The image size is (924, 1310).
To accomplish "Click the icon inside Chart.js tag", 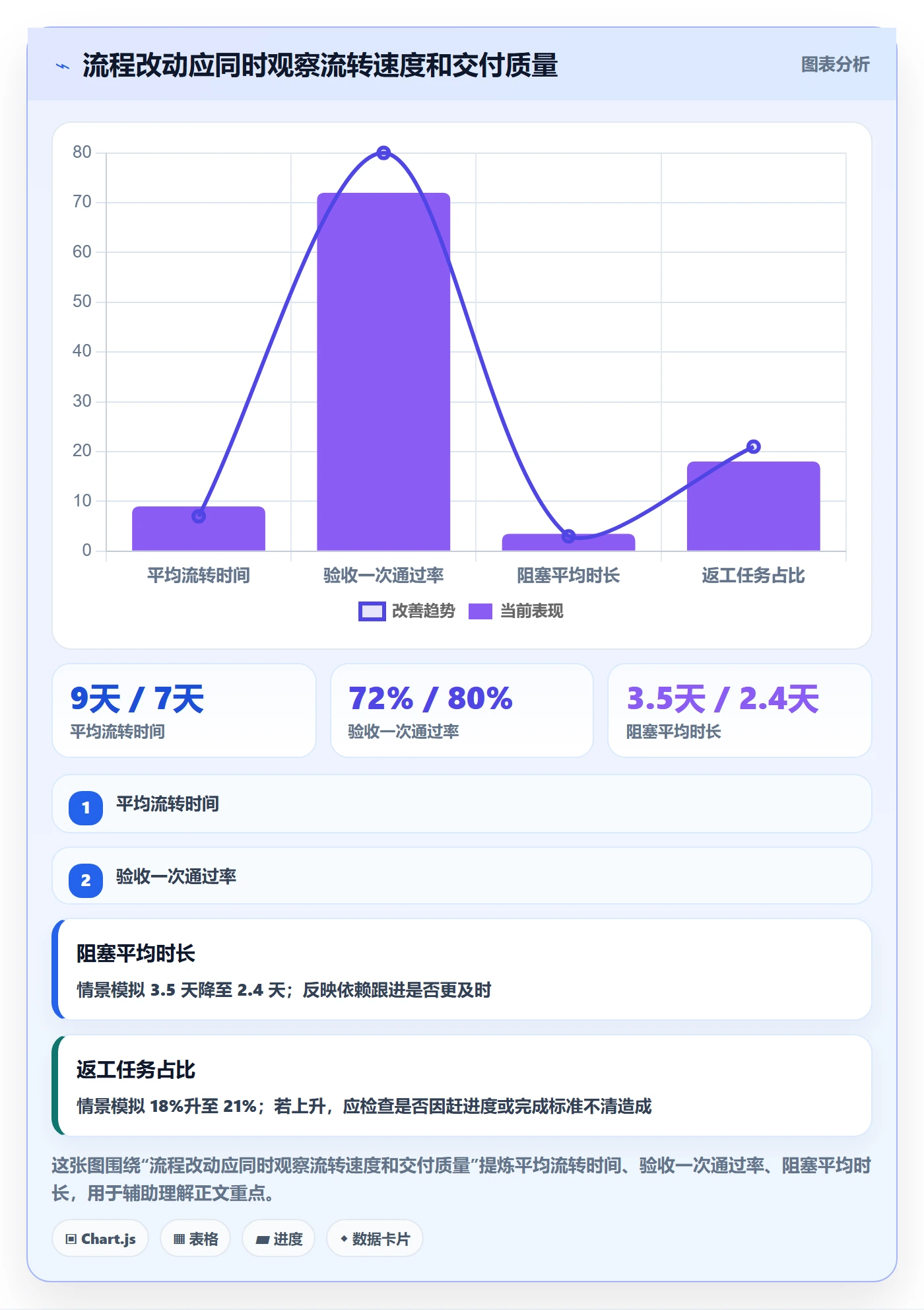I will 71,1239.
